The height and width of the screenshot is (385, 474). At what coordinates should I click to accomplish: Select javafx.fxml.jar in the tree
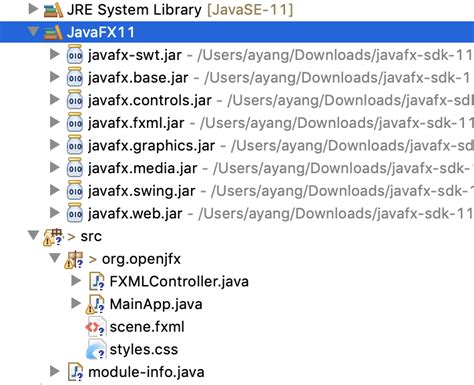tap(136, 123)
